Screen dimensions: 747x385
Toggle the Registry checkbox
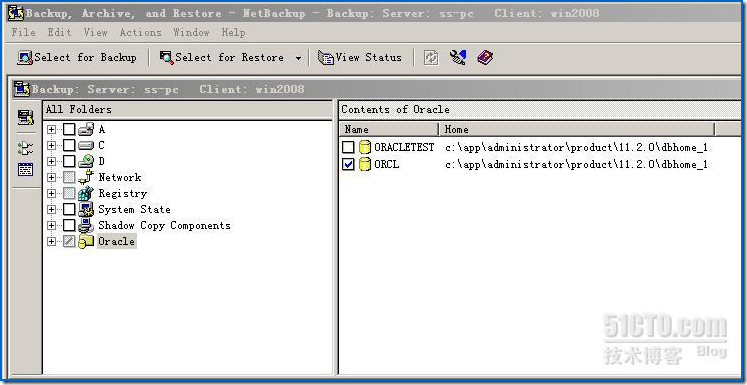[x=70, y=193]
